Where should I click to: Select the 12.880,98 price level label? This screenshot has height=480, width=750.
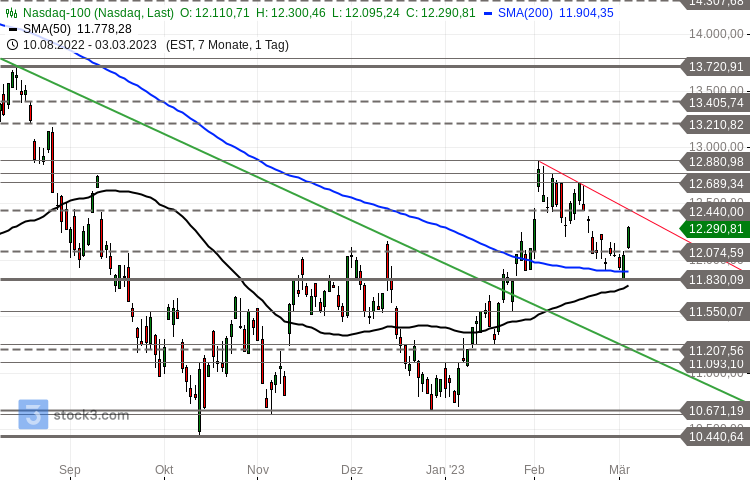coord(715,161)
